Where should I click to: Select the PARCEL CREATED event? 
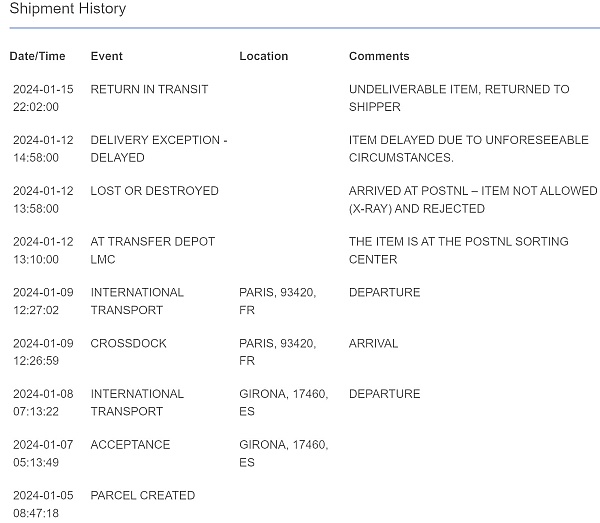click(142, 495)
